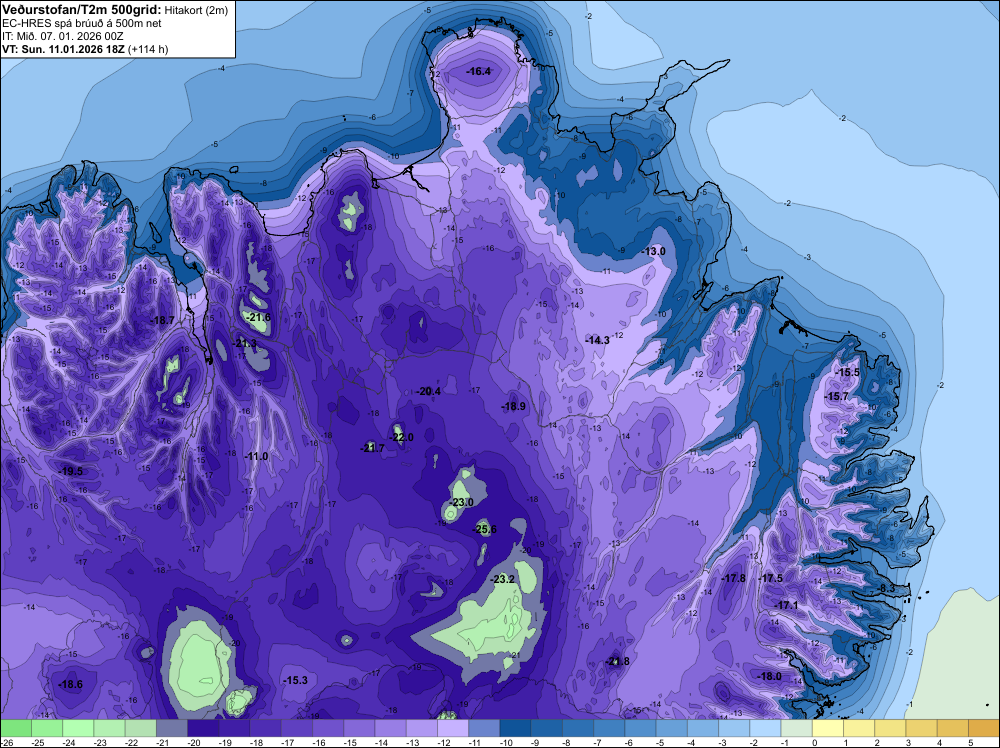Select the -21.7 temperature value
The width and height of the screenshot is (1000, 748).
point(372,448)
